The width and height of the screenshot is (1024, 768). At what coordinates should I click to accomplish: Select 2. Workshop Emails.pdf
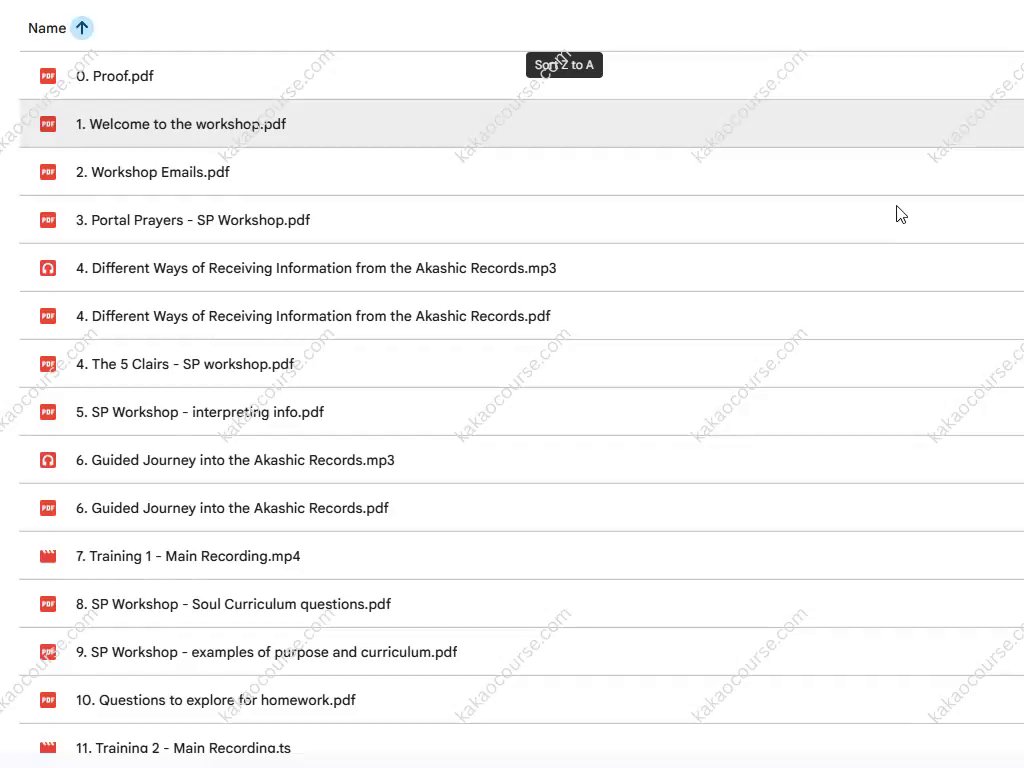(x=153, y=172)
